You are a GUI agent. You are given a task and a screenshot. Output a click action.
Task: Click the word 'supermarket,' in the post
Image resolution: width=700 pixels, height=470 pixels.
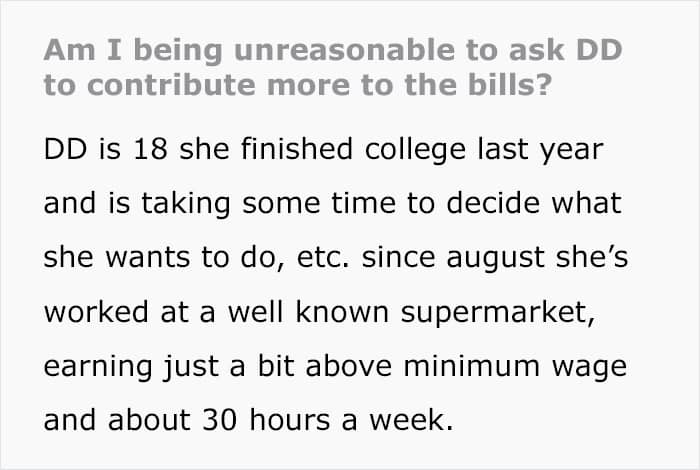pyautogui.click(x=498, y=314)
